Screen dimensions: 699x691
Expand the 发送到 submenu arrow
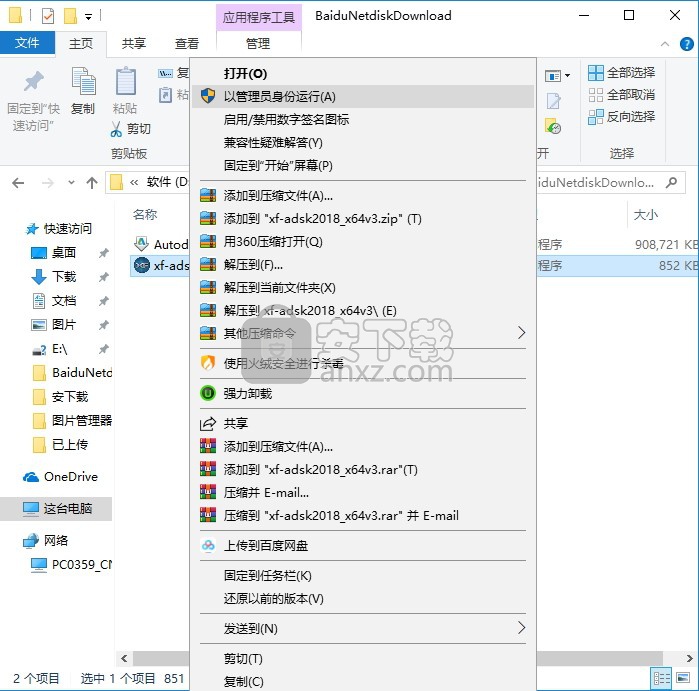point(521,628)
